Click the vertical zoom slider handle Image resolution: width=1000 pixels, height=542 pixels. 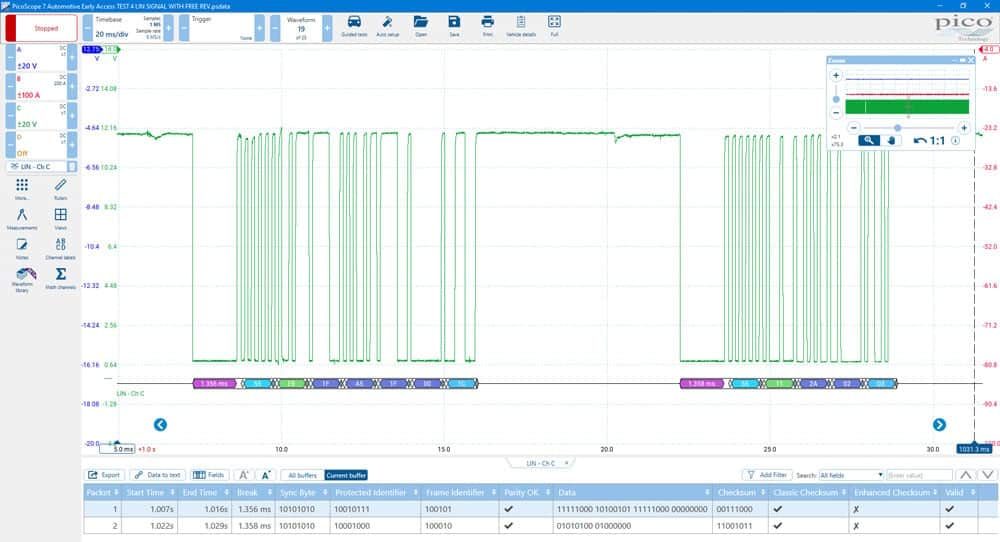pos(836,99)
